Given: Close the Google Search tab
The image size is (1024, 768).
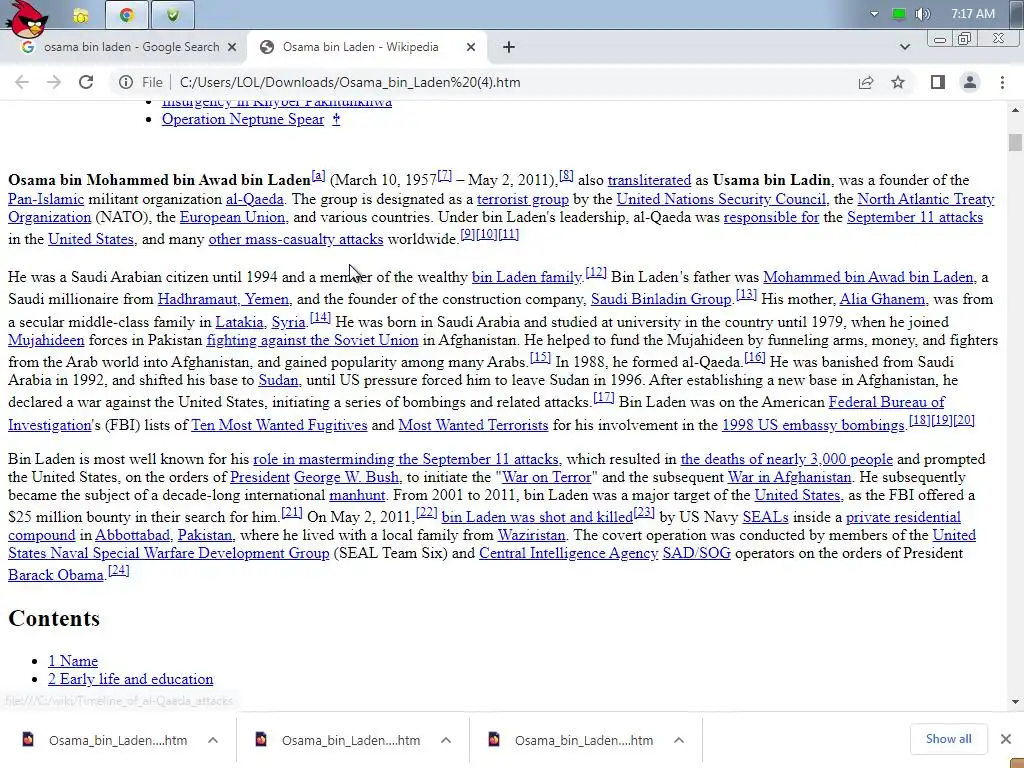Looking at the screenshot, I should click(x=232, y=47).
